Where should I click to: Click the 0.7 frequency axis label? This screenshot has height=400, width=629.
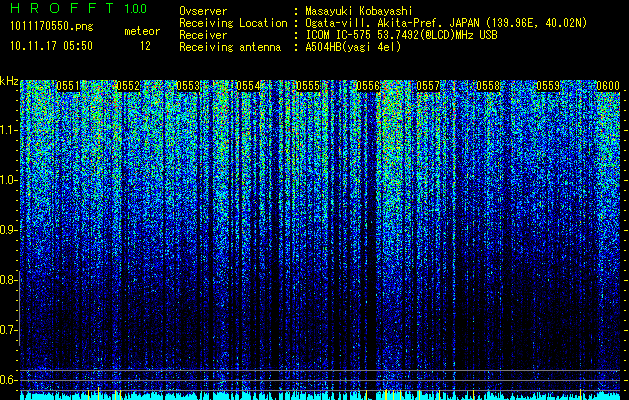[8, 330]
